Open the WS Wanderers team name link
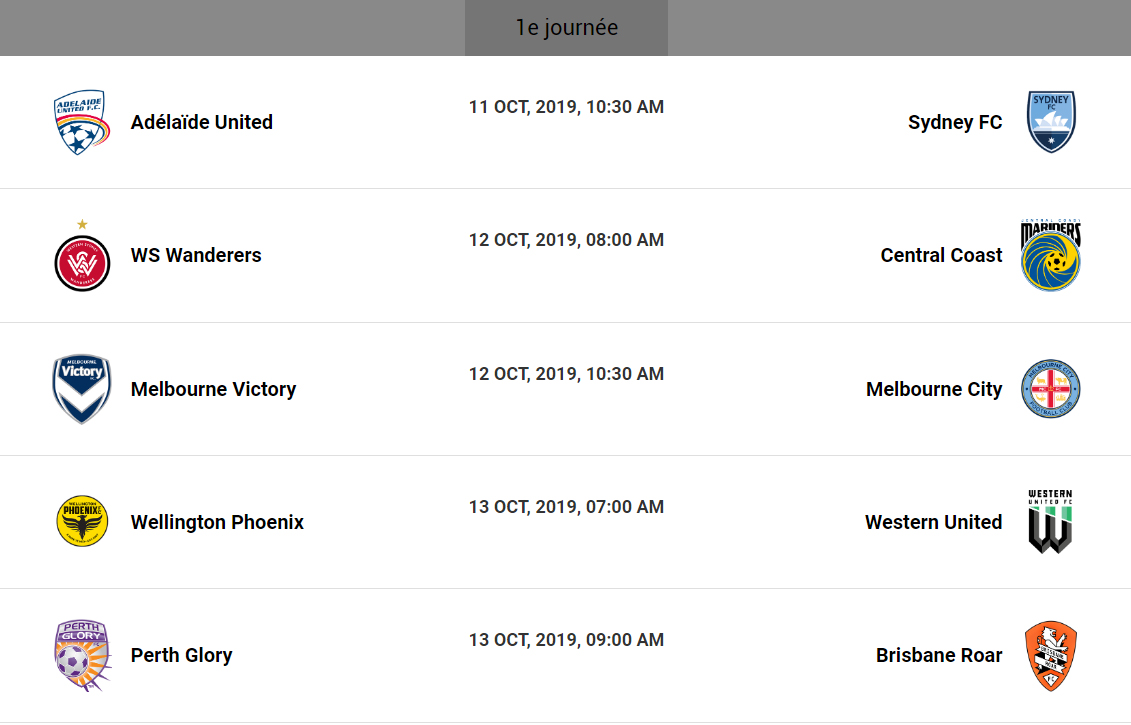This screenshot has width=1131, height=725. click(196, 255)
